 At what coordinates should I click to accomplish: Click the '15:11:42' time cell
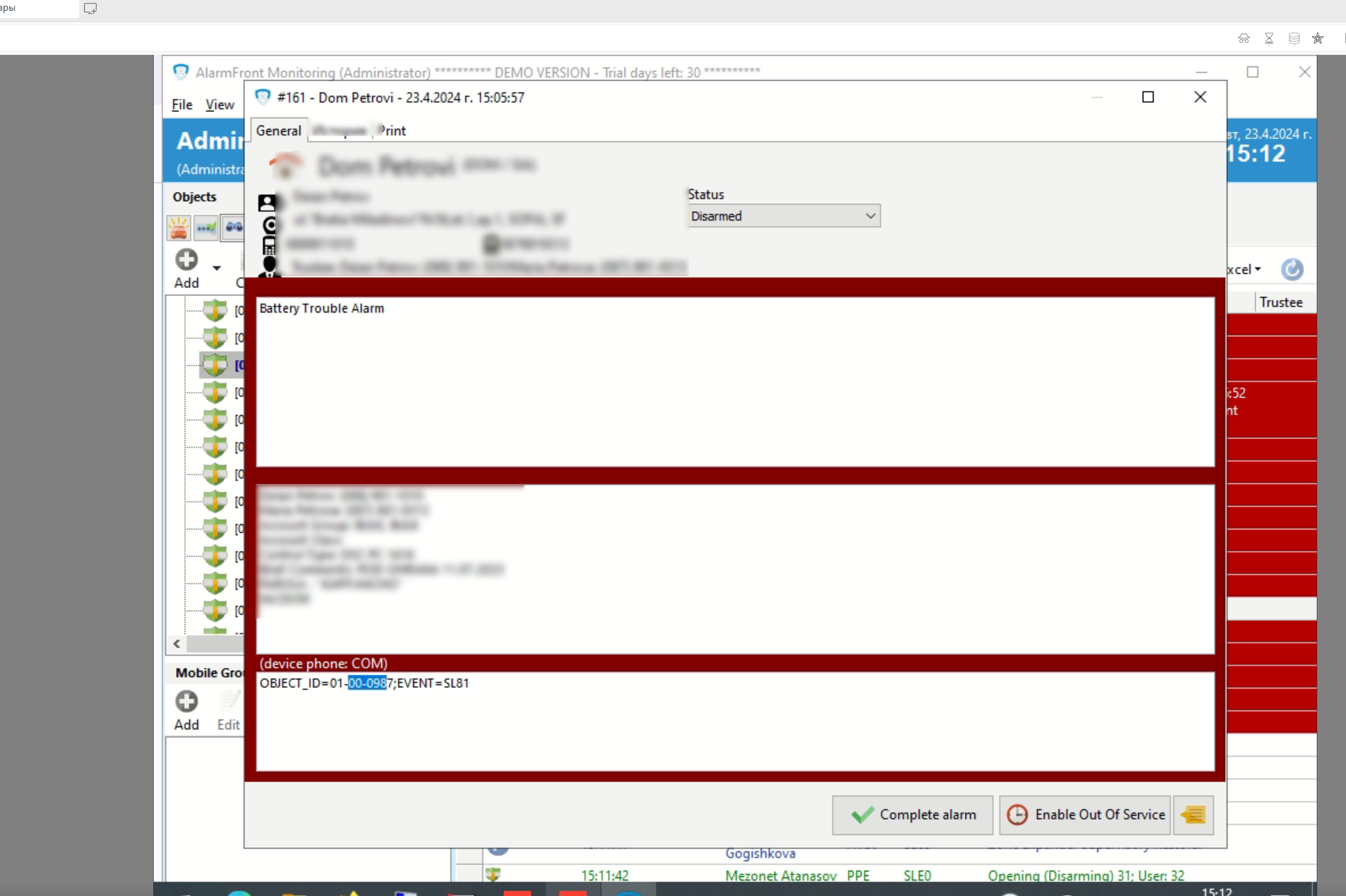[x=605, y=875]
